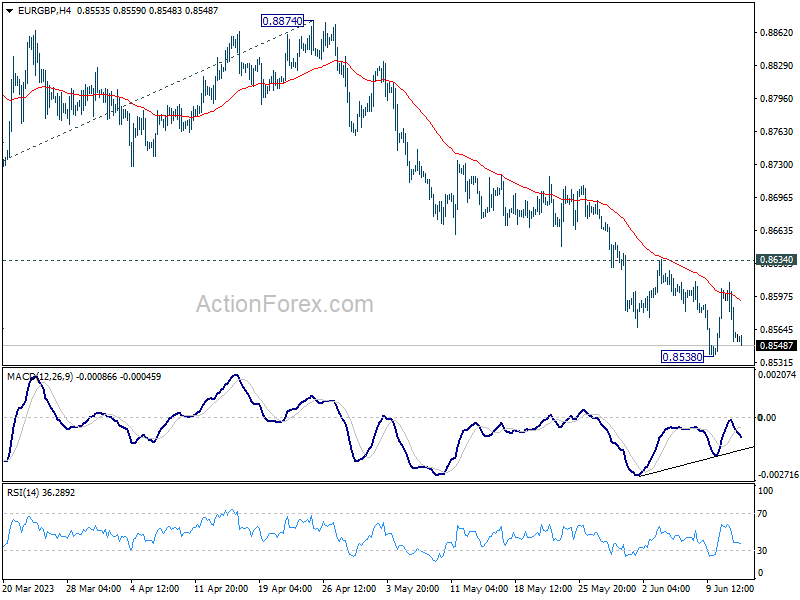Click the 0.88620 price axis label

777,33
